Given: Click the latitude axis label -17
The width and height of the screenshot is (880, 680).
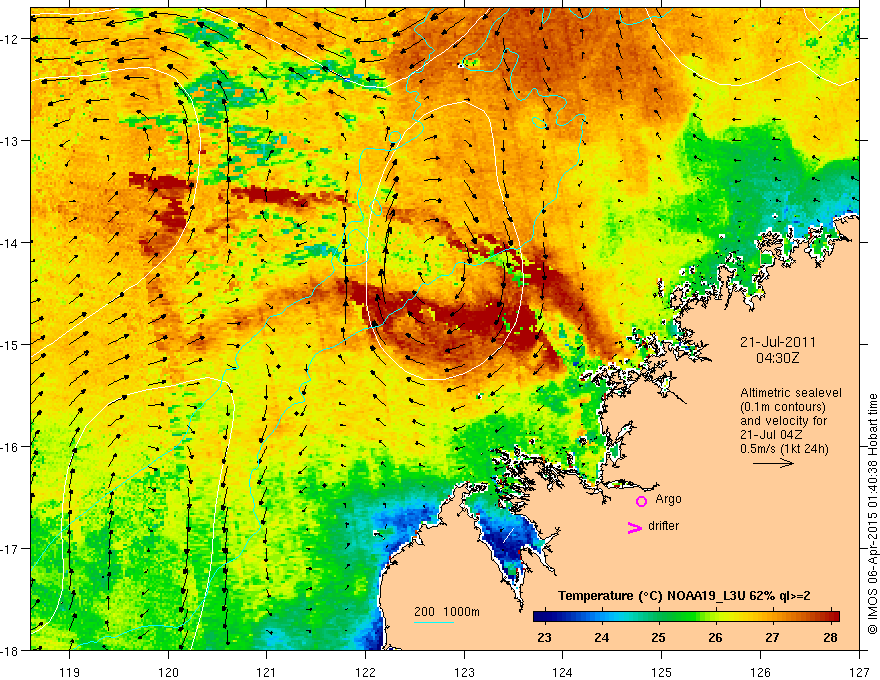Looking at the screenshot, I should click(10, 548).
